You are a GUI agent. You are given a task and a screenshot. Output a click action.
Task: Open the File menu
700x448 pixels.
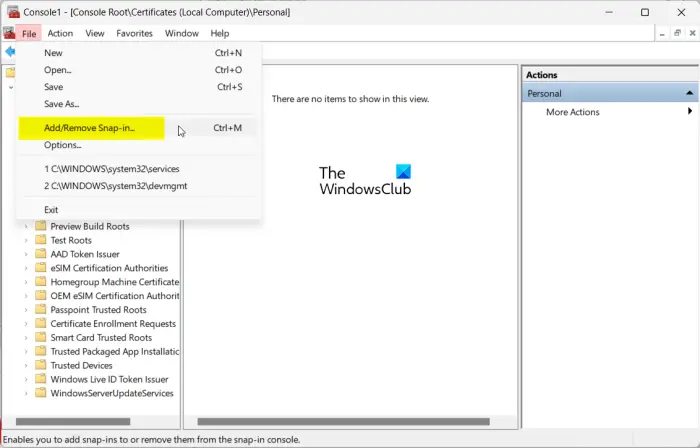coord(29,33)
